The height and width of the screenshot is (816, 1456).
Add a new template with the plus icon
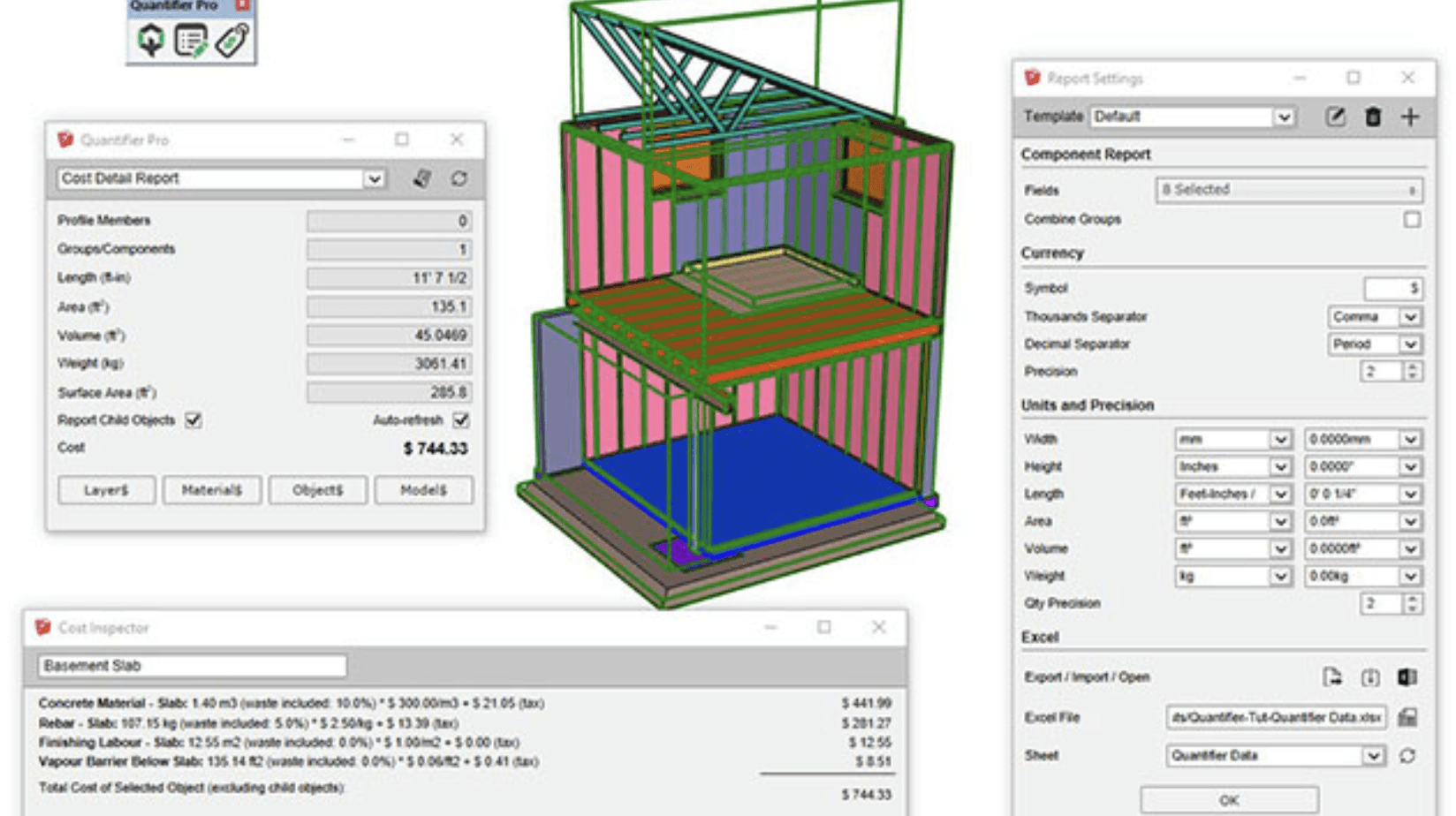1410,116
